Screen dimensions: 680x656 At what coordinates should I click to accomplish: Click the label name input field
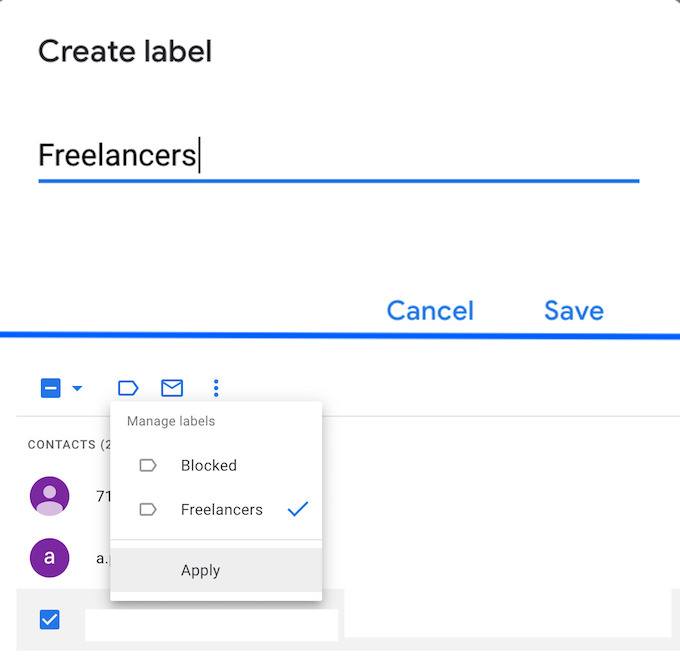tap(338, 156)
